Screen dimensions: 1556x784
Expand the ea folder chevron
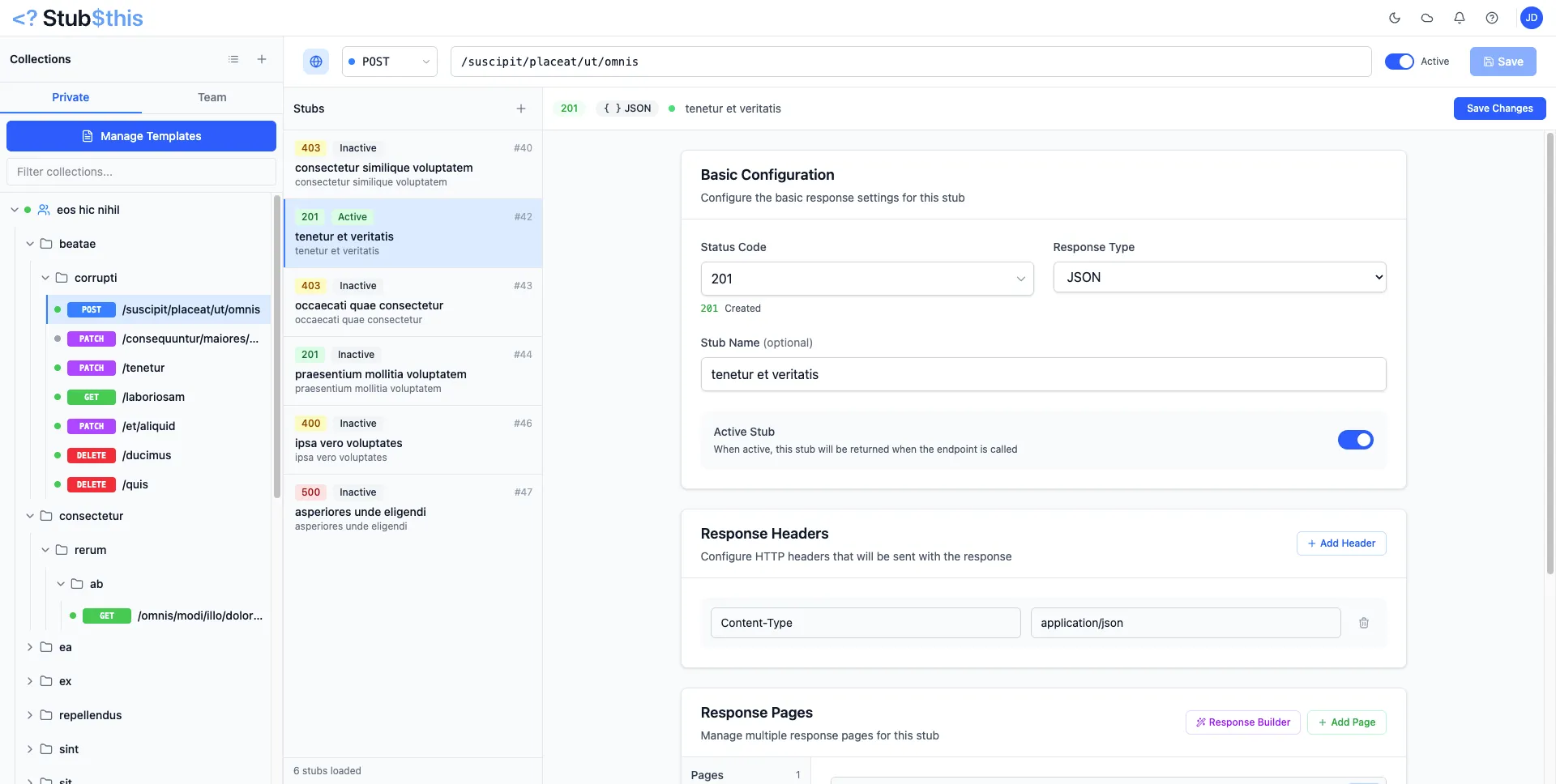point(30,647)
